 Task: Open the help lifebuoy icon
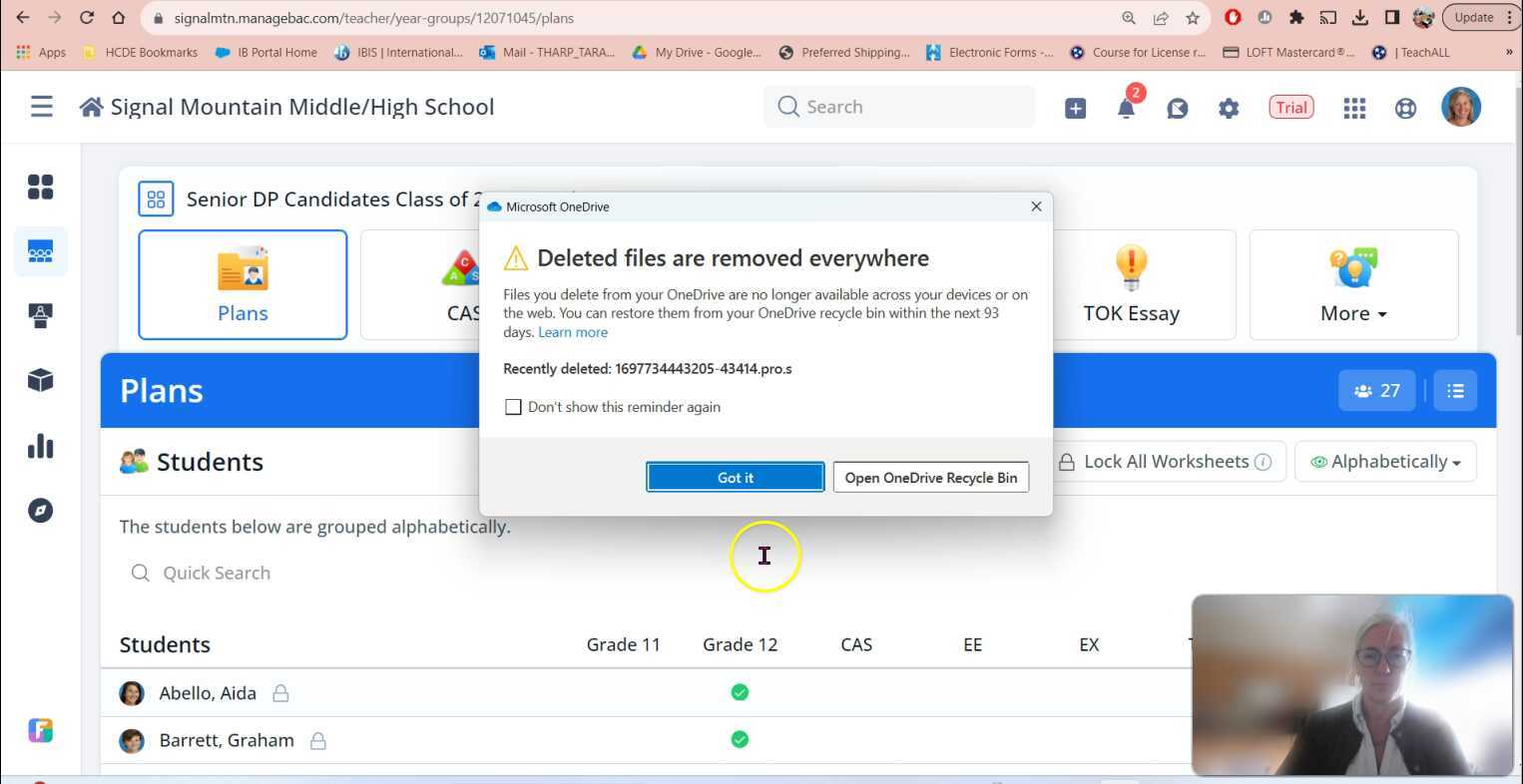(x=1405, y=108)
